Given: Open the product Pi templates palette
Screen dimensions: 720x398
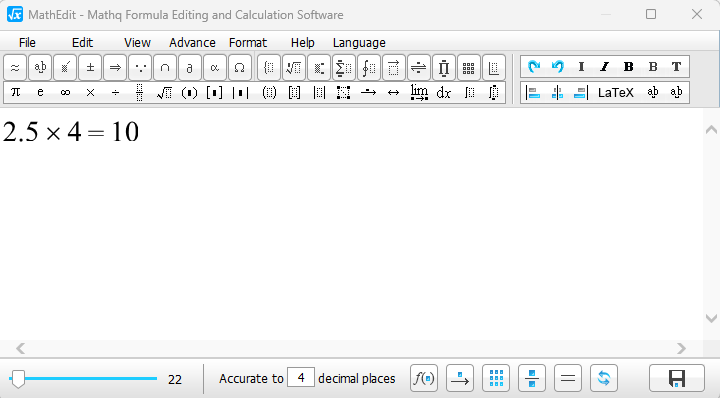Looking at the screenshot, I should [444, 68].
